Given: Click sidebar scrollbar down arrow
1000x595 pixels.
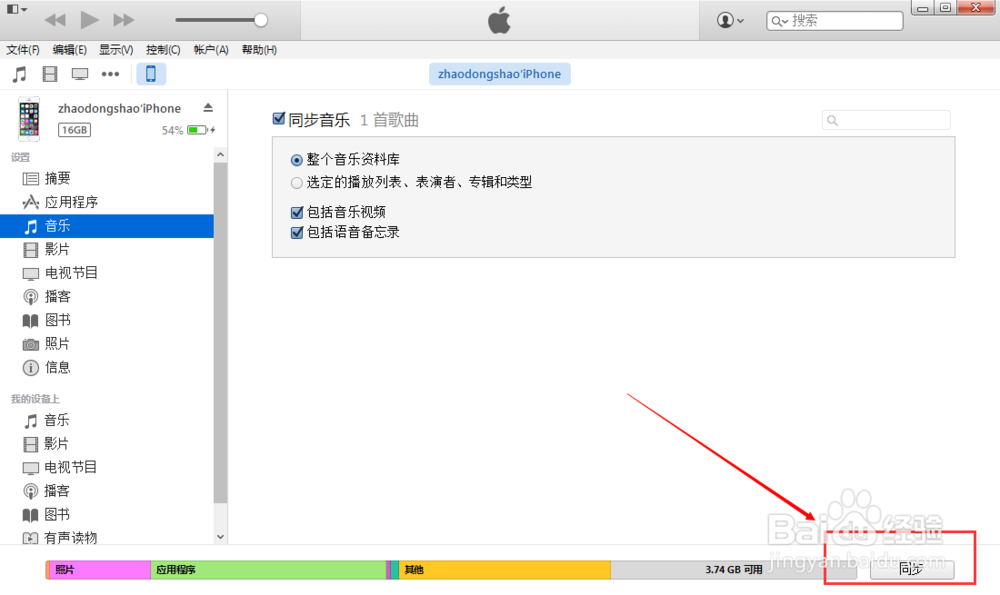Looking at the screenshot, I should [x=221, y=537].
